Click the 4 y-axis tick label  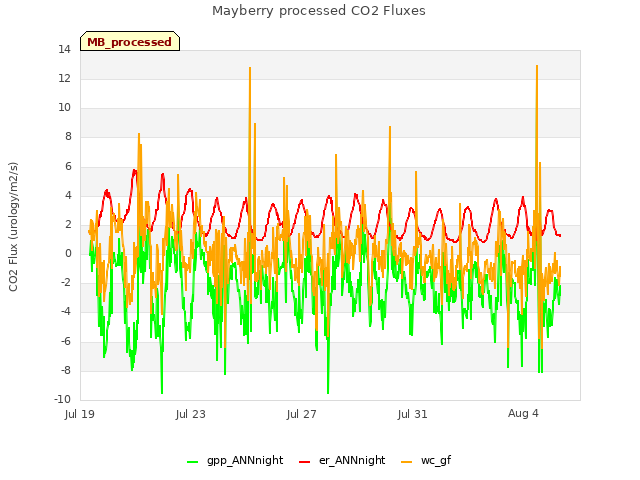click(68, 195)
